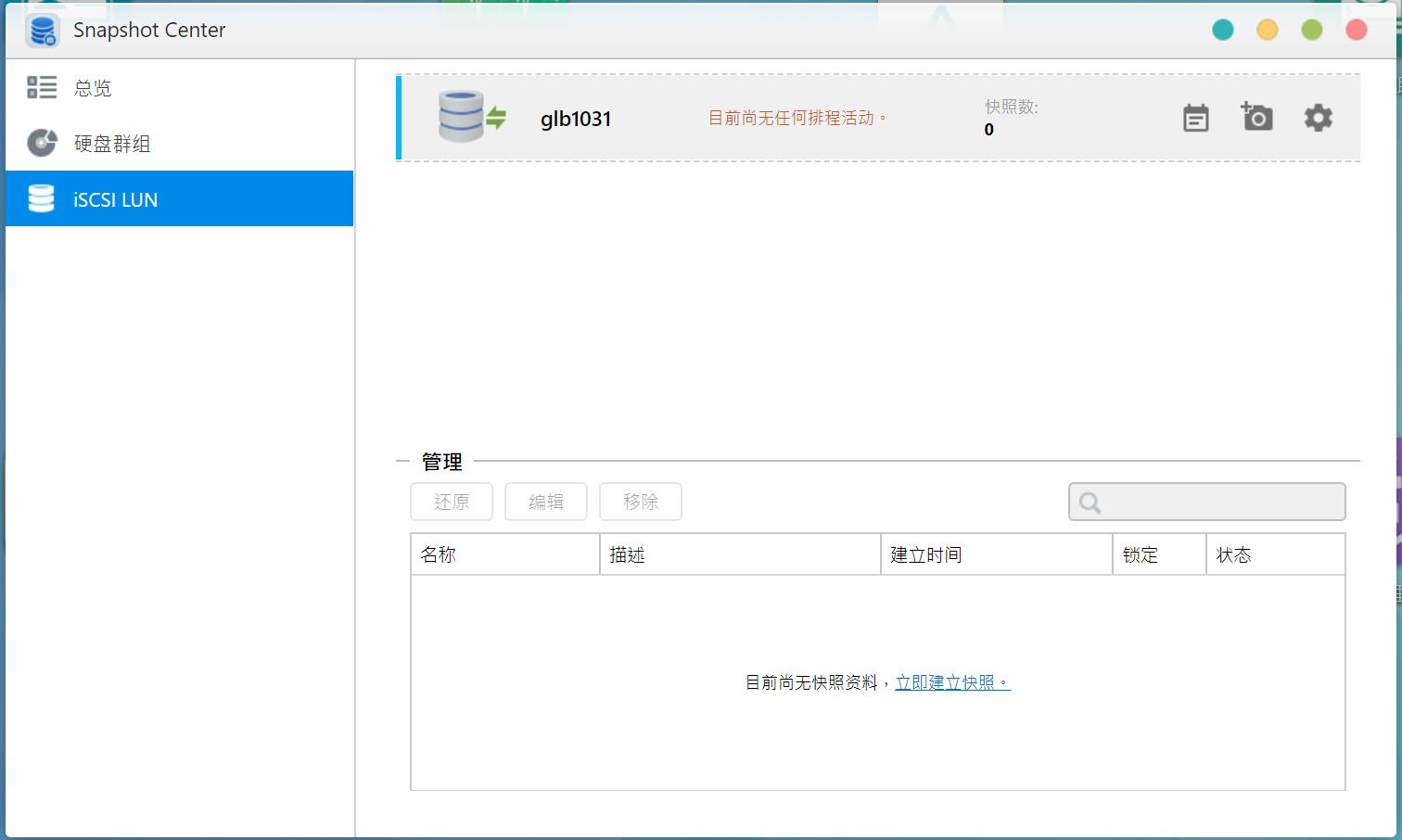Open glb1031 settings via the gear icon

click(x=1318, y=118)
